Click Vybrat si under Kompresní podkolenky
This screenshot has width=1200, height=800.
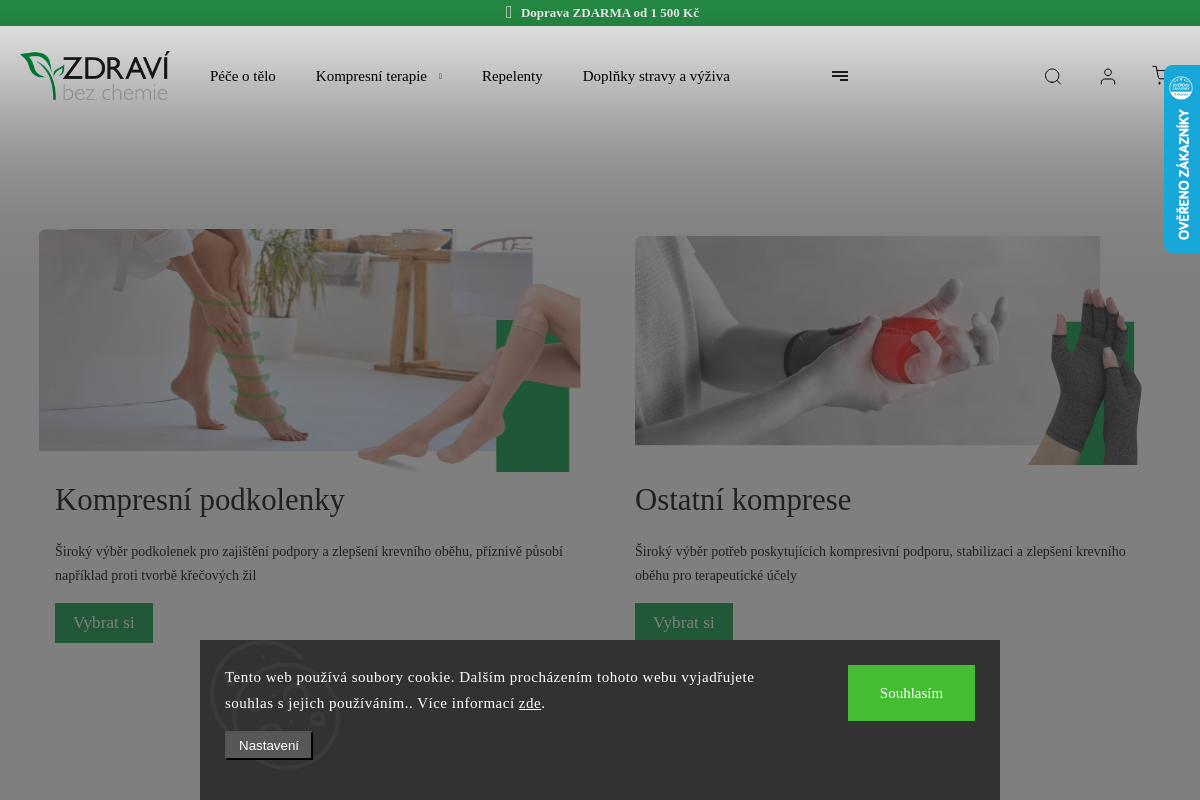[104, 622]
